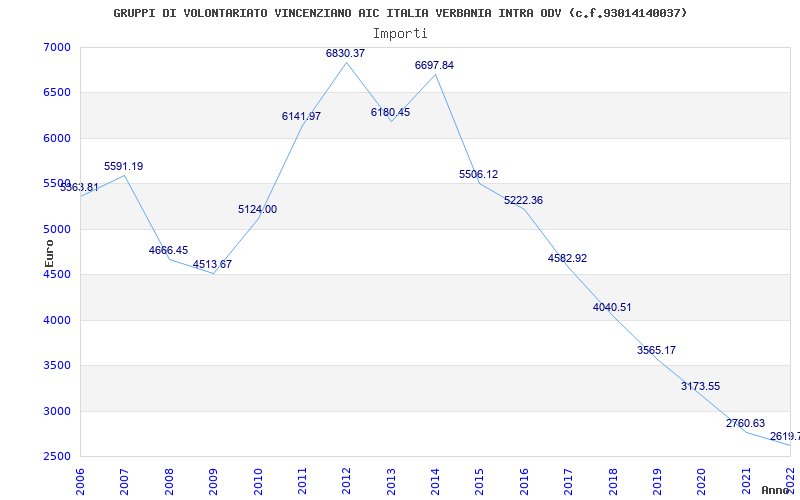Screen dimensions: 800x500
Task: Select the 5506.12 data label
Action: click(x=479, y=174)
